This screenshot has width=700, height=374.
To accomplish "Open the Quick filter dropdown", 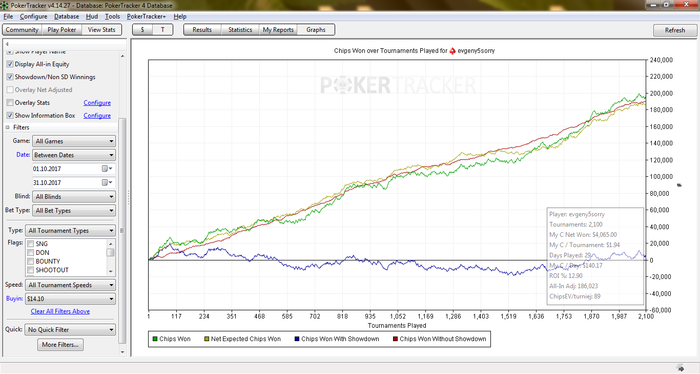I will [x=71, y=330].
